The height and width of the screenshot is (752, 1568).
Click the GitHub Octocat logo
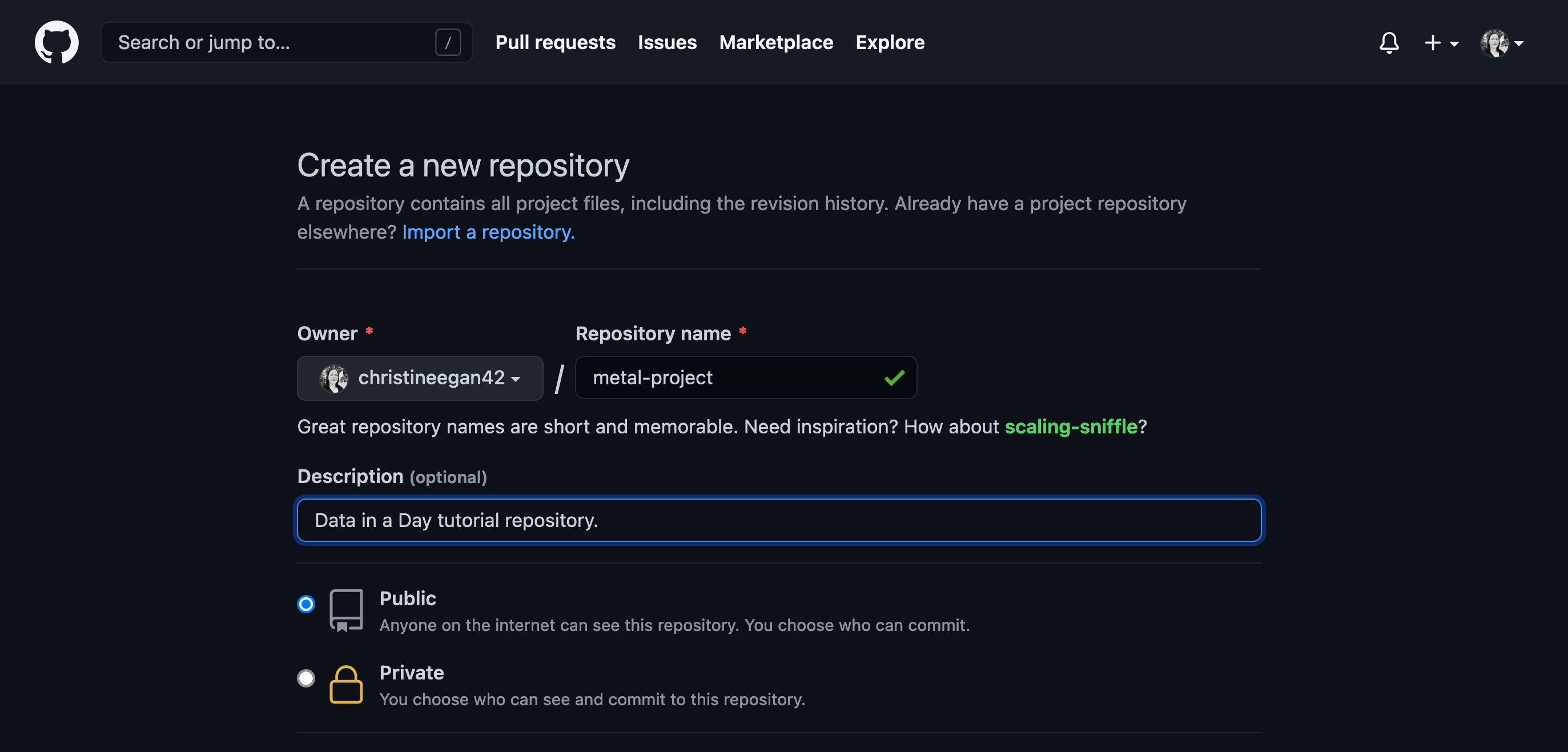(x=56, y=42)
